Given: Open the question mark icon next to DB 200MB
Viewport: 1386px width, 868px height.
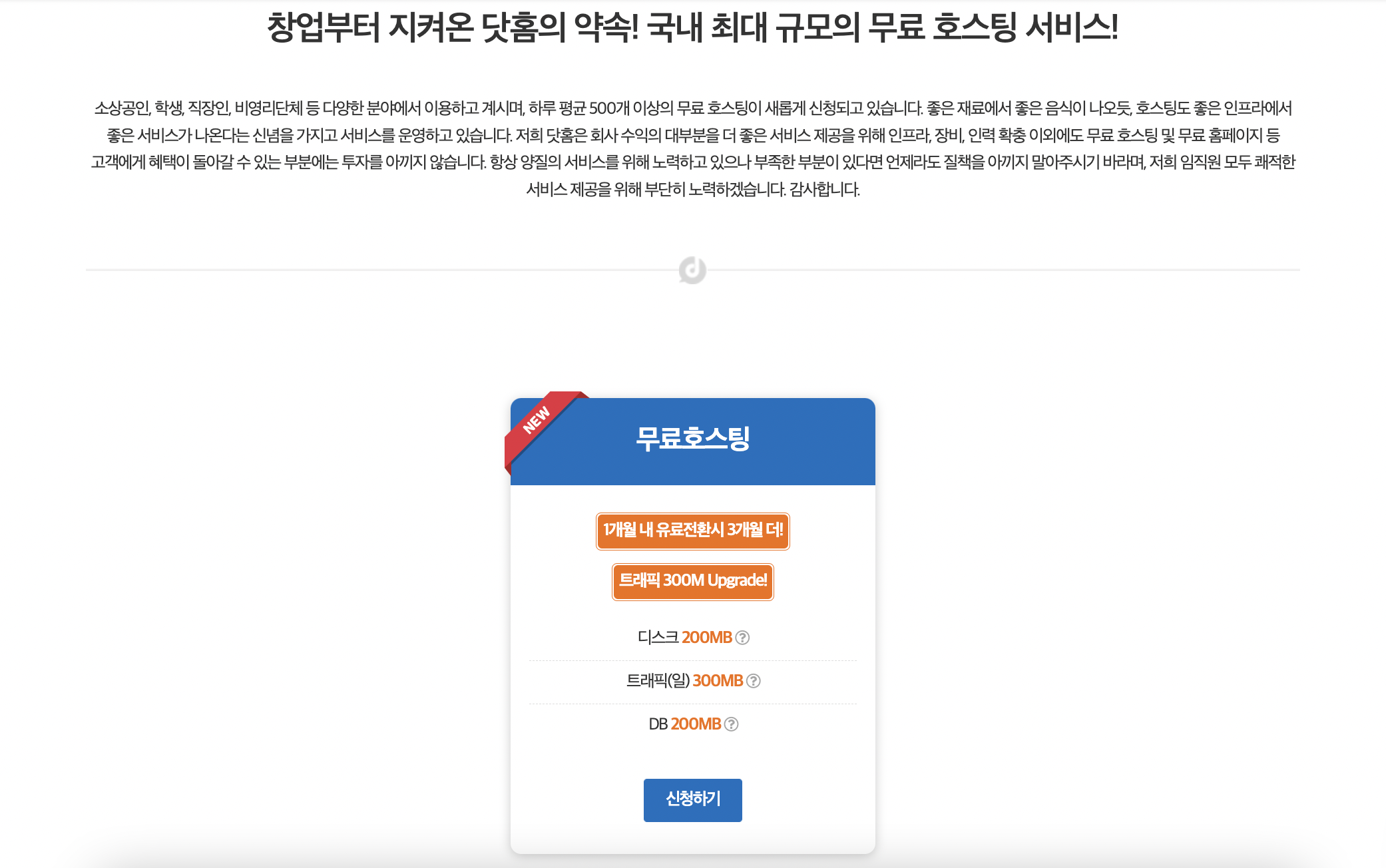Looking at the screenshot, I should pyautogui.click(x=731, y=724).
